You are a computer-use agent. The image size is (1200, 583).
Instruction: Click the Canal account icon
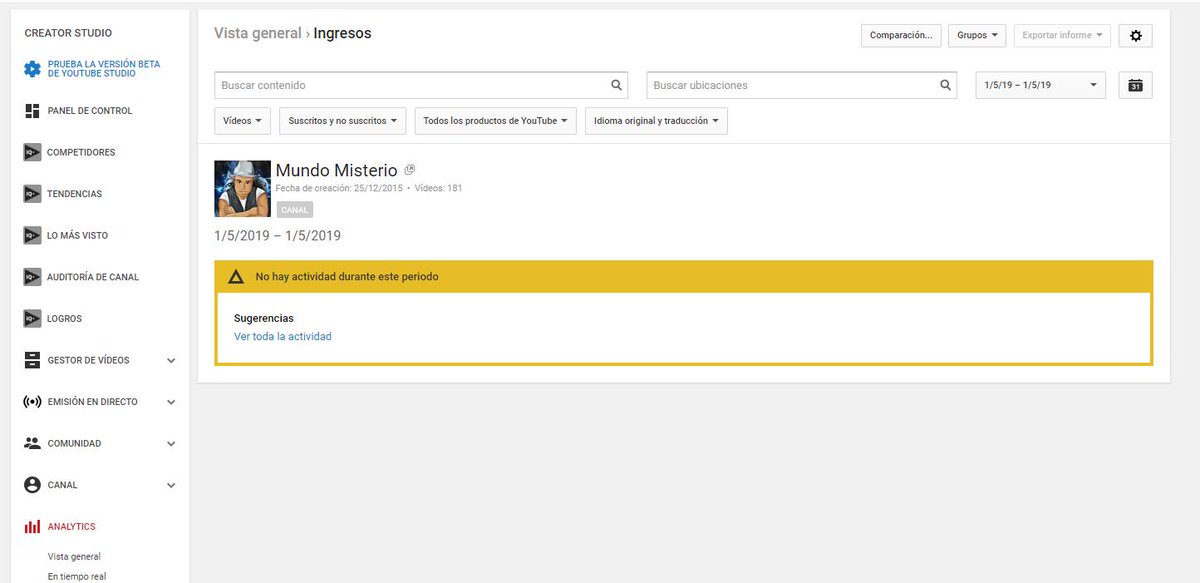[32, 485]
